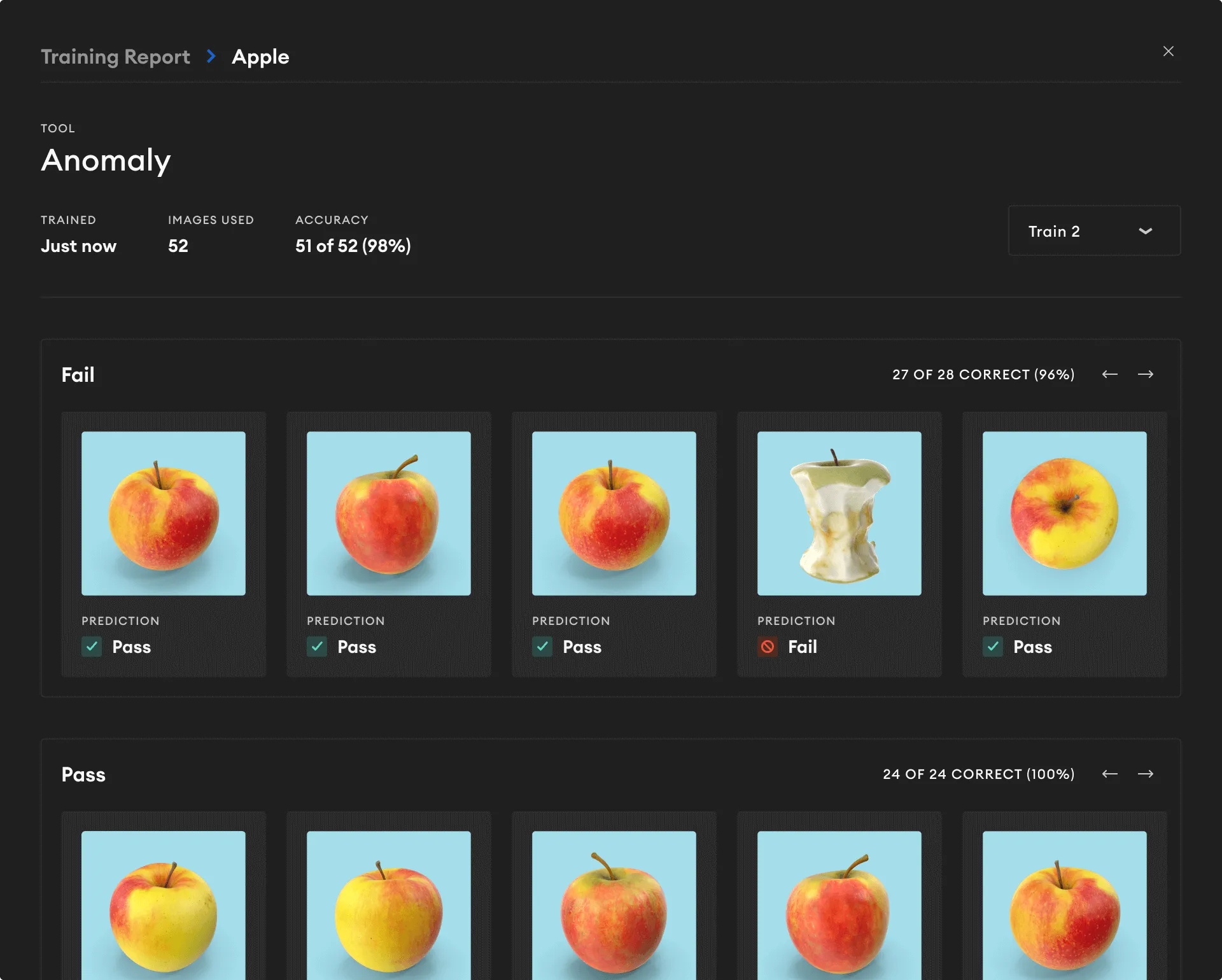Select the Fail prediction text on apple core card
This screenshot has height=980, width=1222.
(x=803, y=647)
